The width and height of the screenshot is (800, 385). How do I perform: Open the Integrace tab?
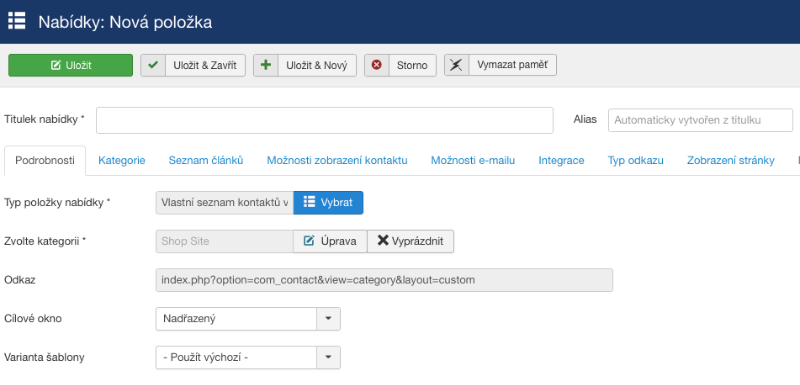coord(561,161)
